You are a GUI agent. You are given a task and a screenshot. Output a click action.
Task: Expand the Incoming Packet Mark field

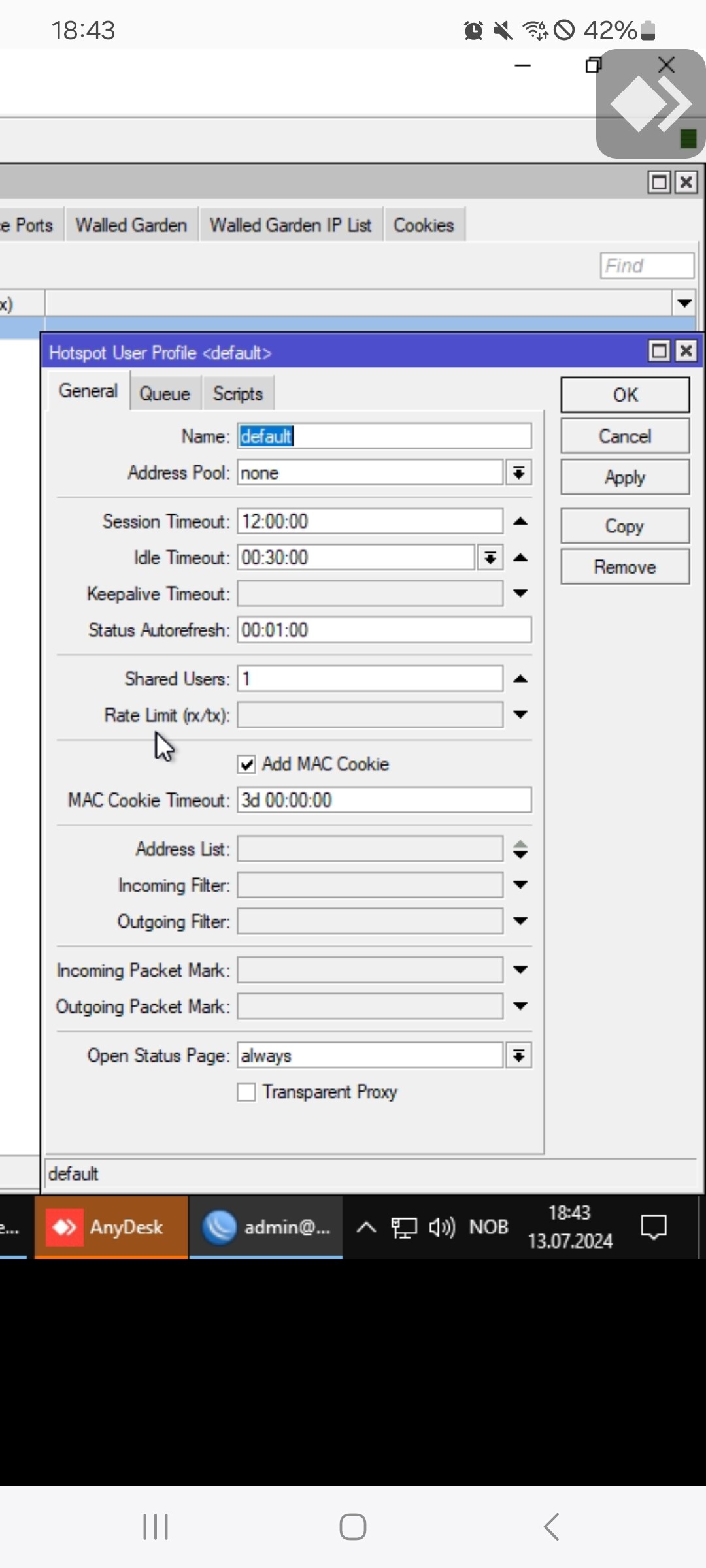(520, 970)
